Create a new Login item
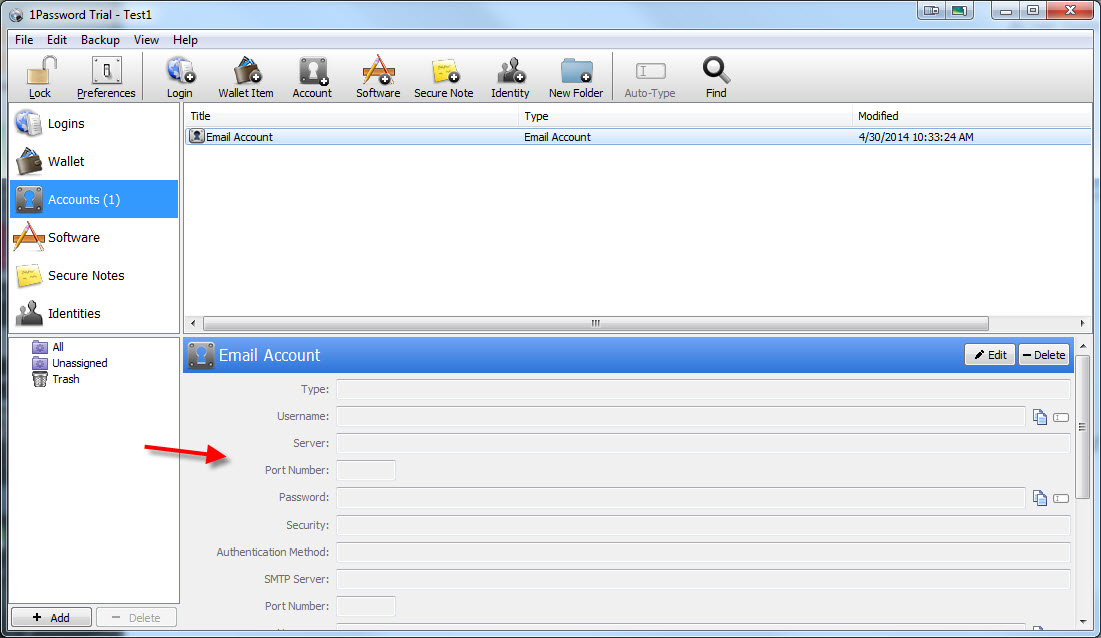This screenshot has width=1101, height=638. coord(180,77)
